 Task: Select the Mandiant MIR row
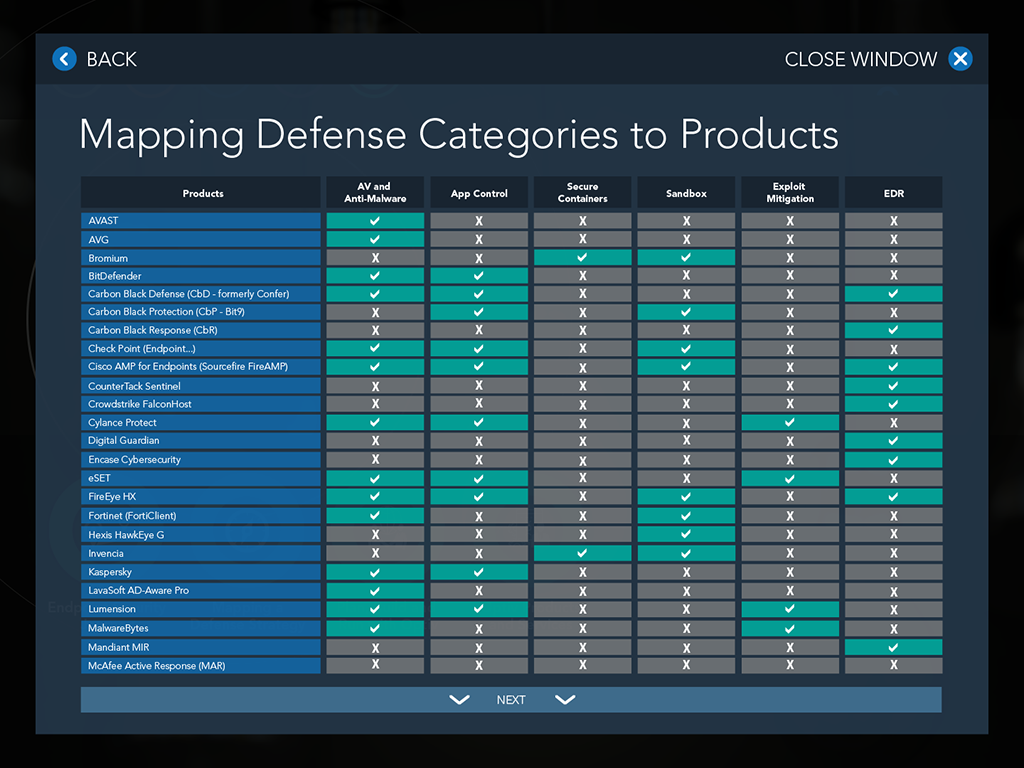point(200,647)
